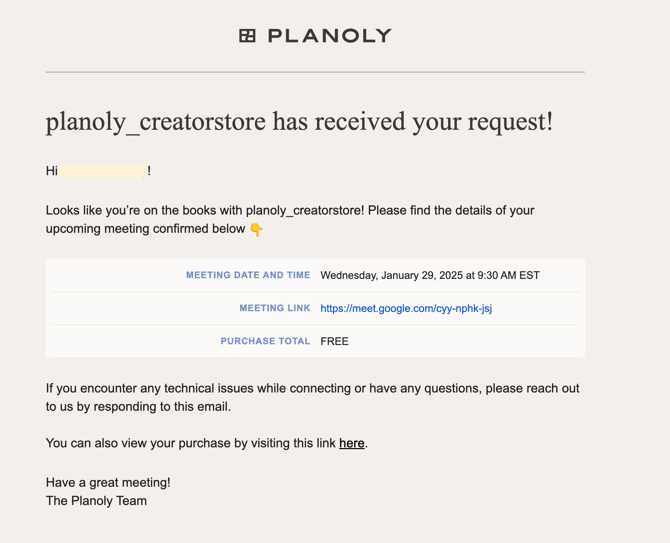Click "The Planoly Team" signature
670x543 pixels.
coord(96,500)
